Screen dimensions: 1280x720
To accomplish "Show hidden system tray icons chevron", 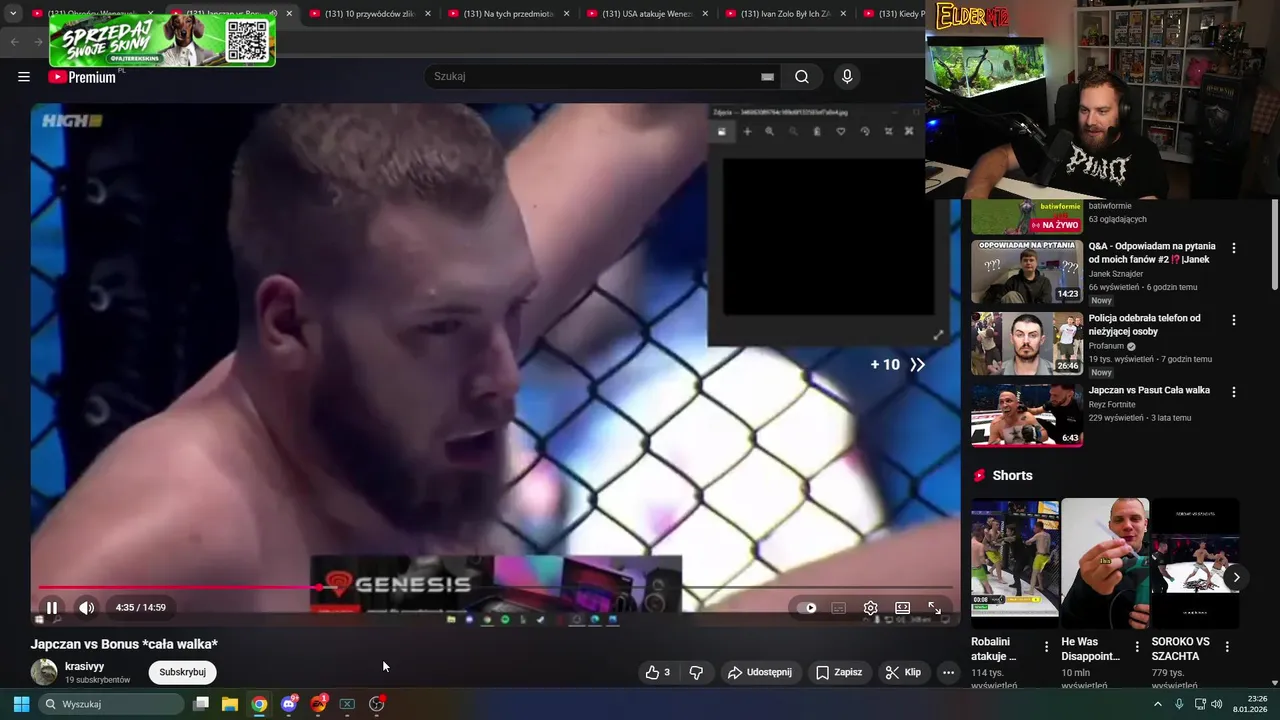I will (x=1158, y=704).
